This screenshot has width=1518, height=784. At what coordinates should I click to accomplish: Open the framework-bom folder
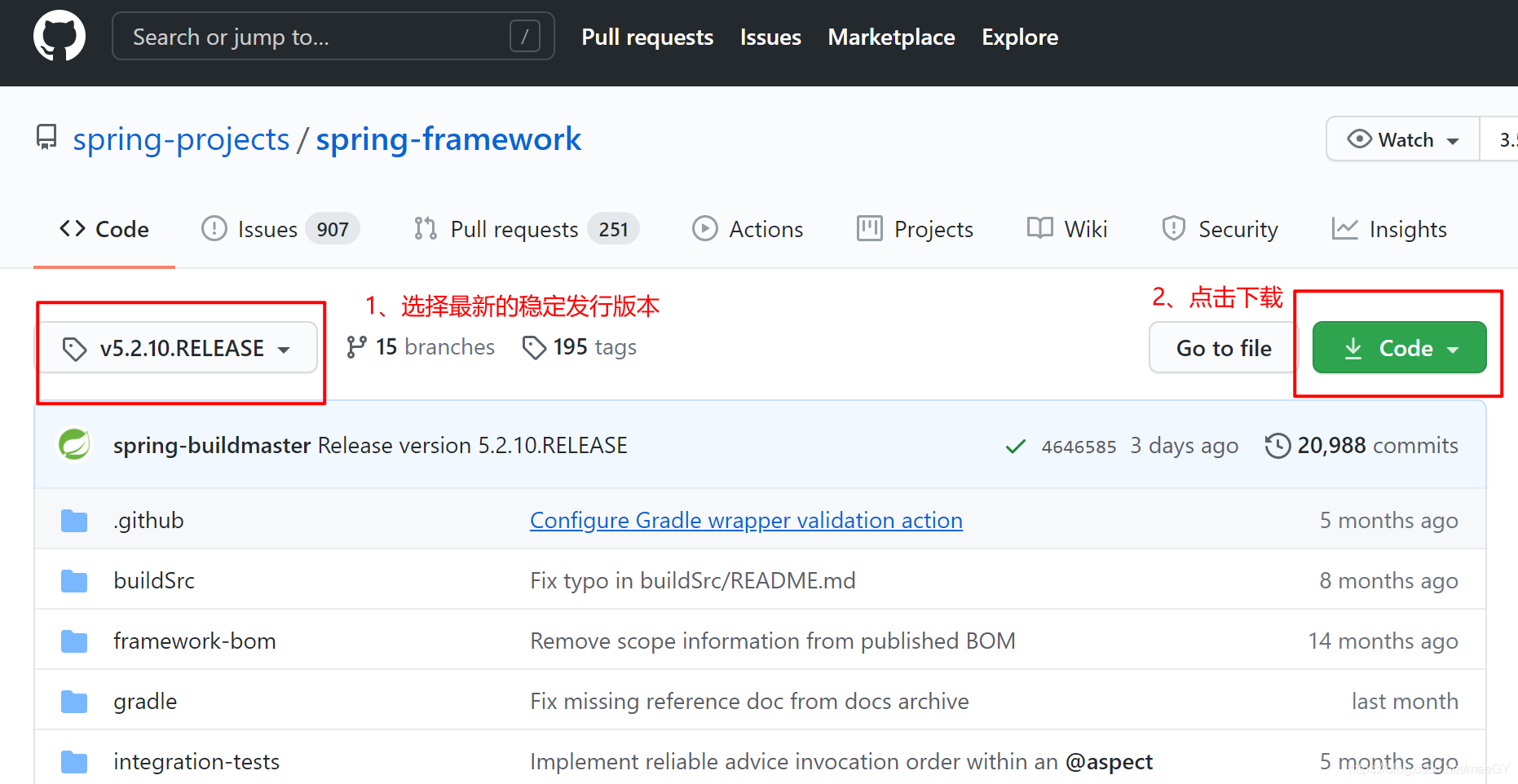point(195,641)
